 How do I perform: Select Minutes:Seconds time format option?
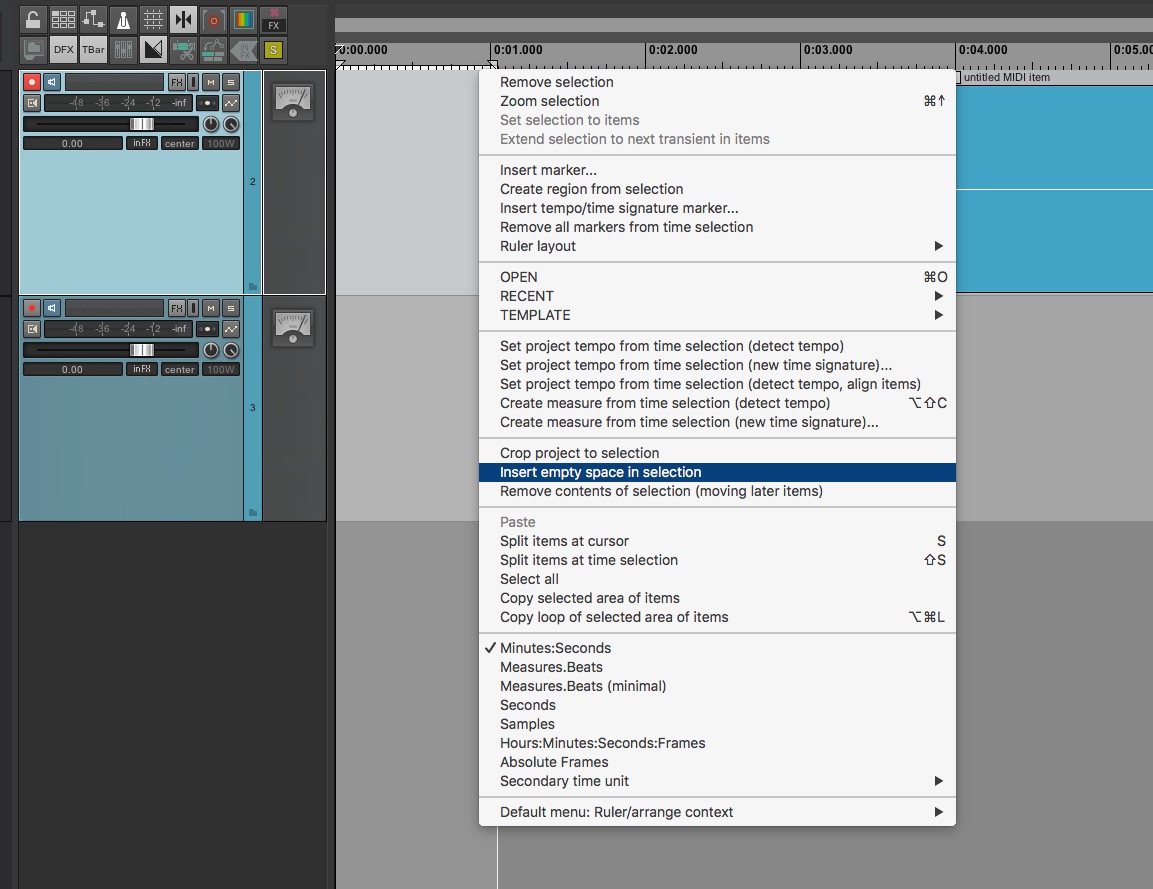pos(717,648)
